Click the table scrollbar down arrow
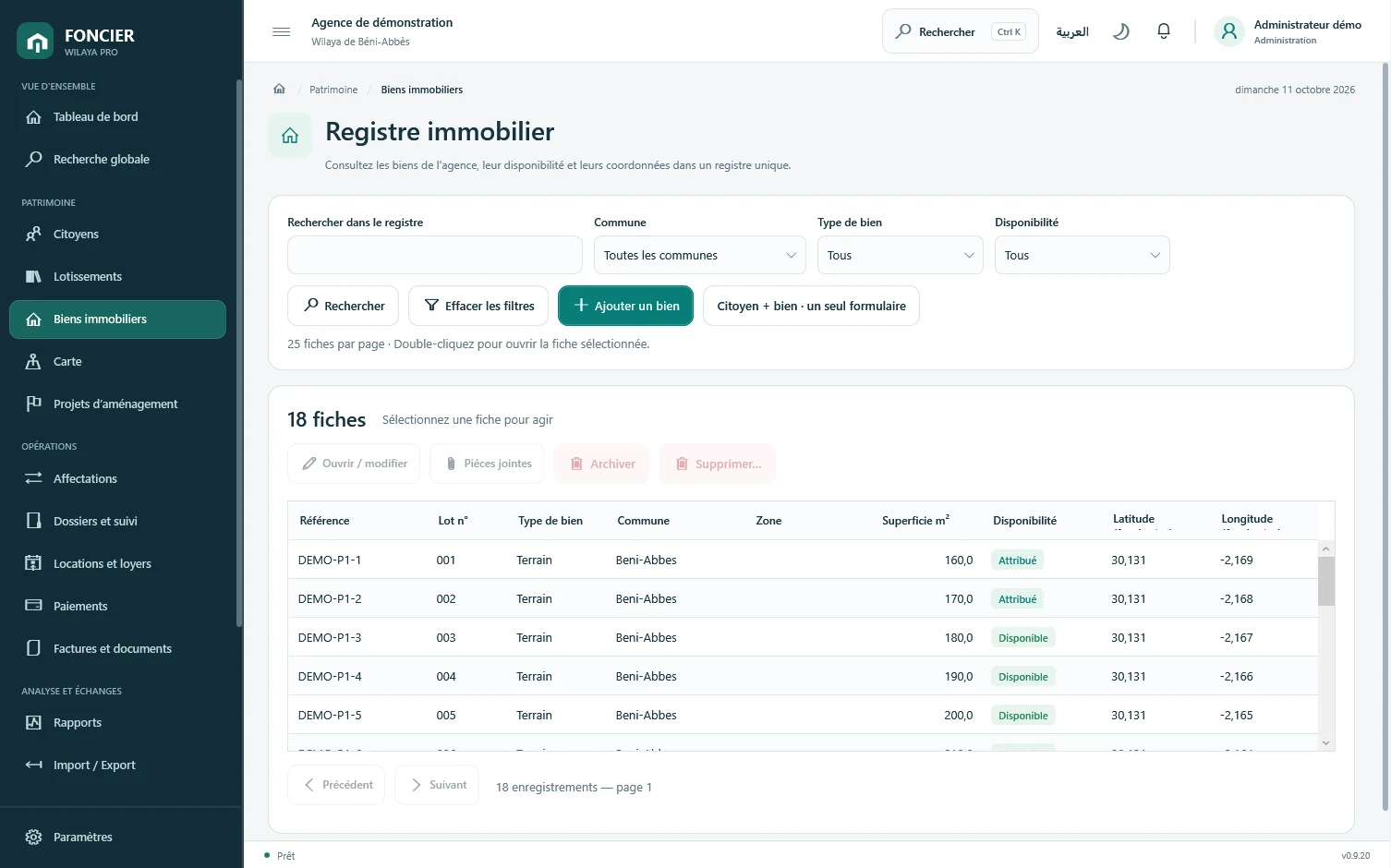 coord(1326,742)
